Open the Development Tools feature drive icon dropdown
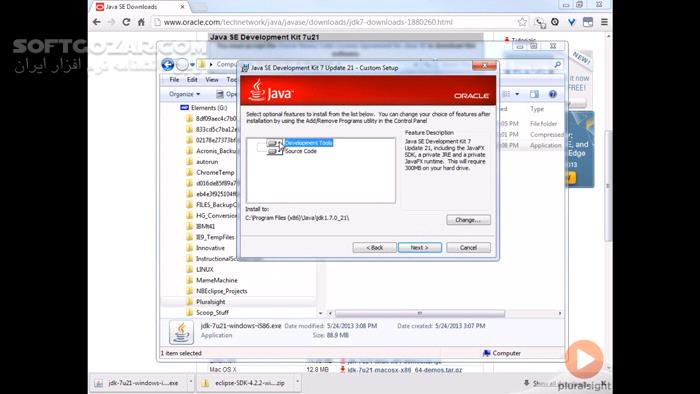Screen dimensions: 700x394 pyautogui.click(x=275, y=143)
